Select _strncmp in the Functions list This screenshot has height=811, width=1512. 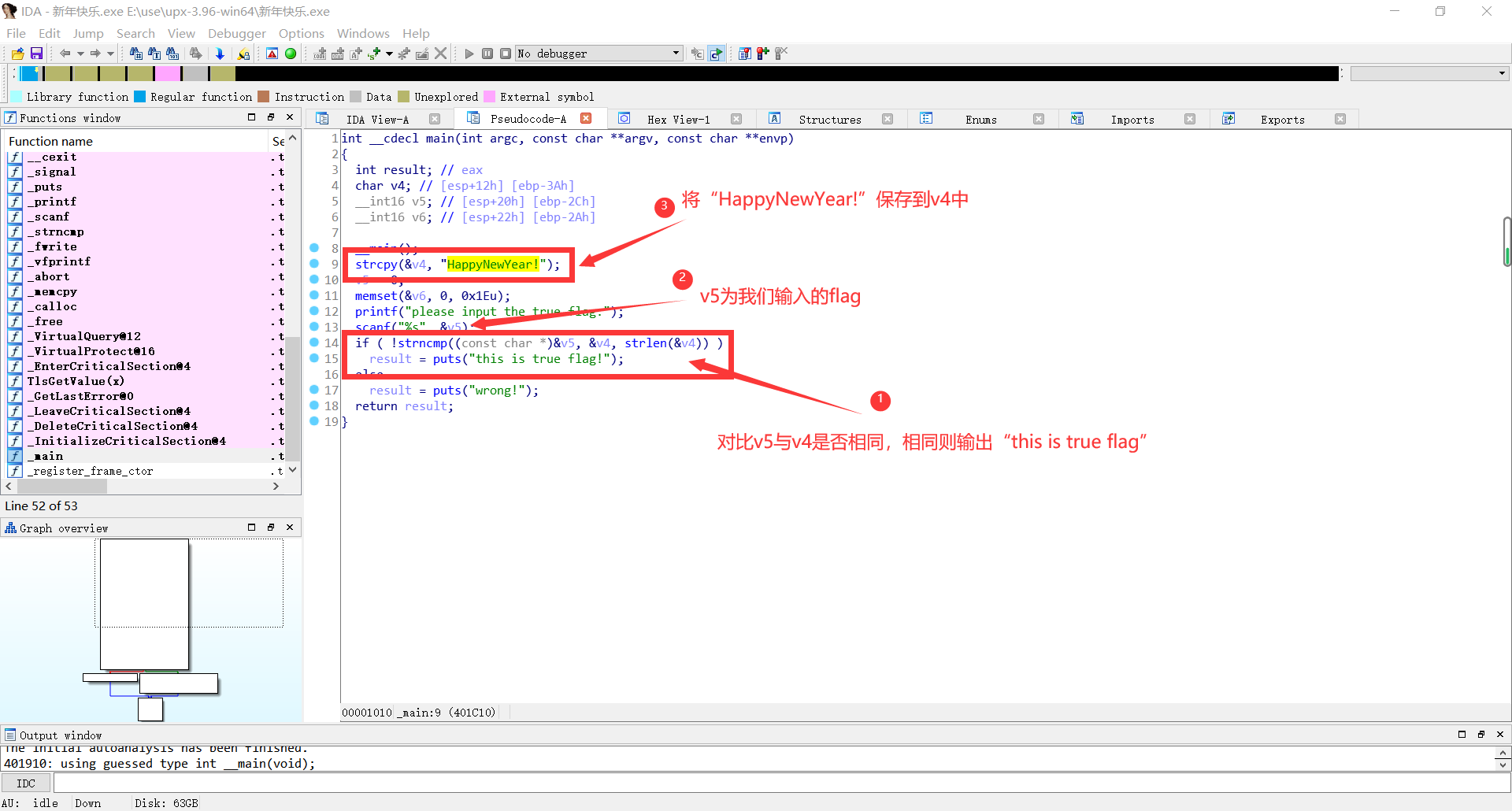142,231
